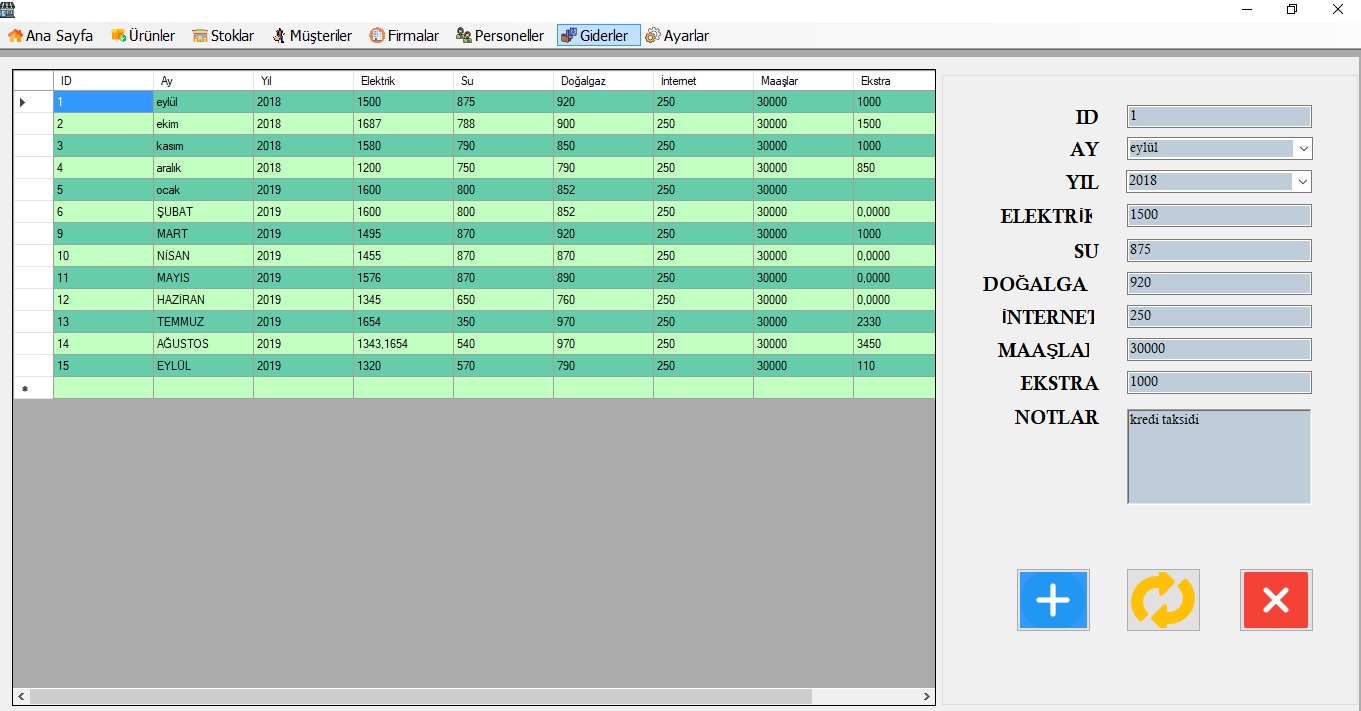Click the MAAŞLAR input field
The image size is (1361, 711).
(x=1219, y=350)
